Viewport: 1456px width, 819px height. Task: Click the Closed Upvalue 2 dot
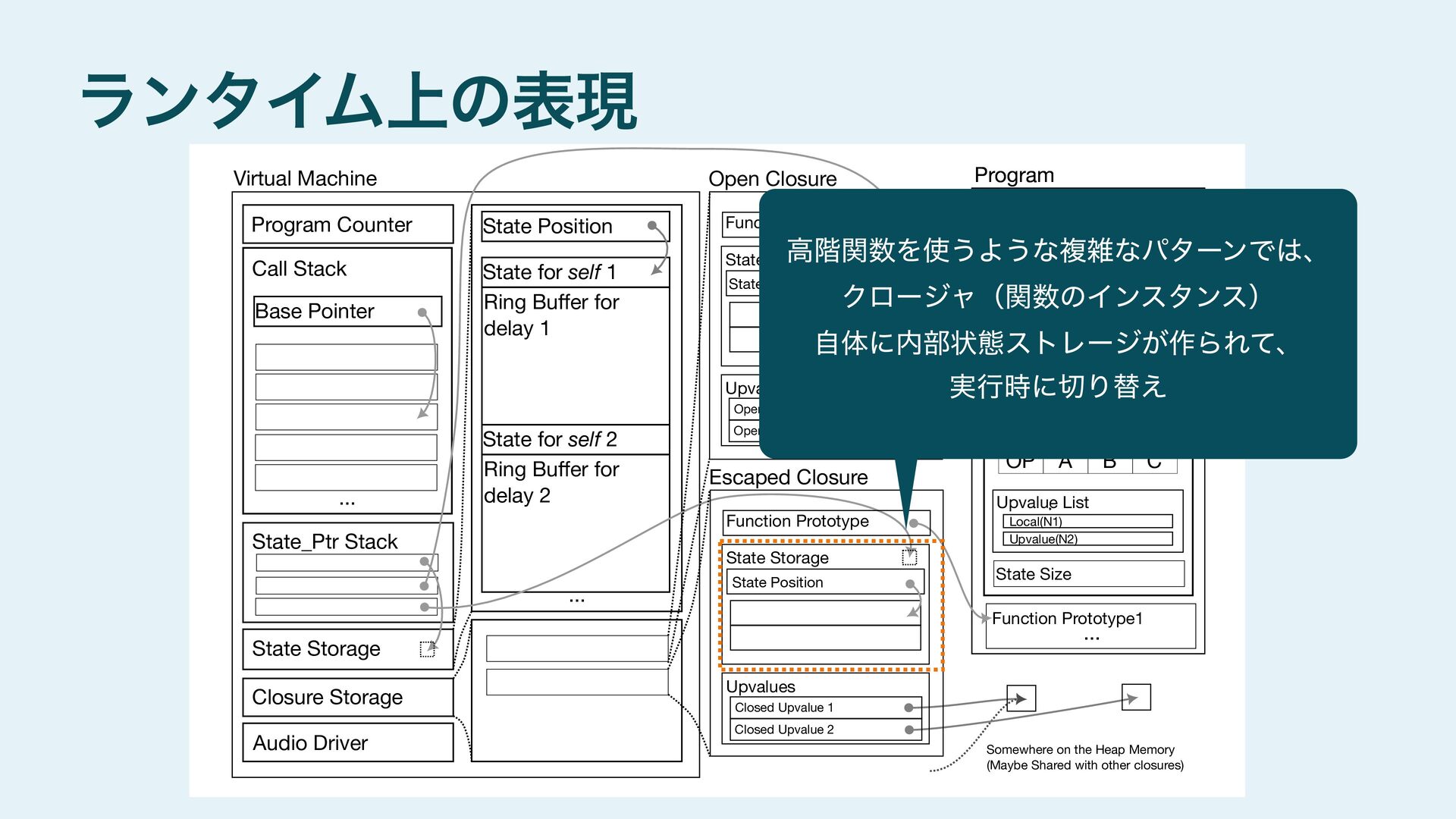point(908,730)
